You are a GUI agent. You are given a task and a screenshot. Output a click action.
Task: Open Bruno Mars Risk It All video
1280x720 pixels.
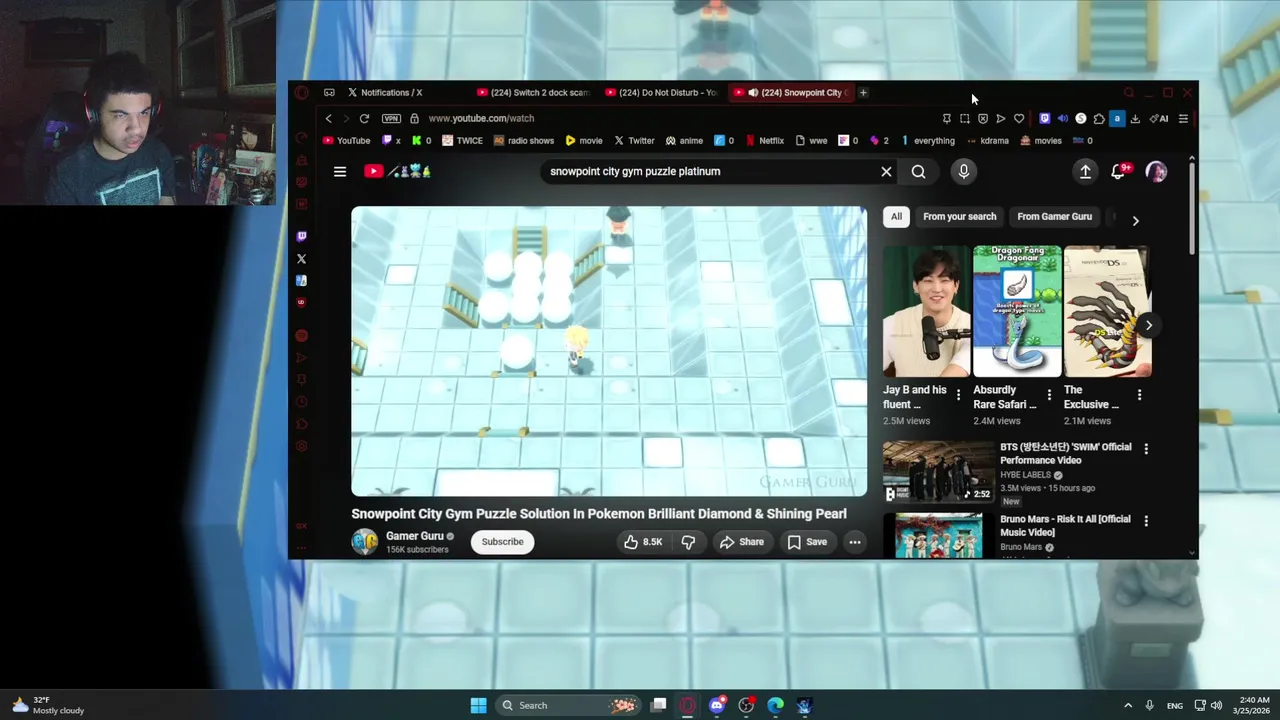(x=1065, y=526)
